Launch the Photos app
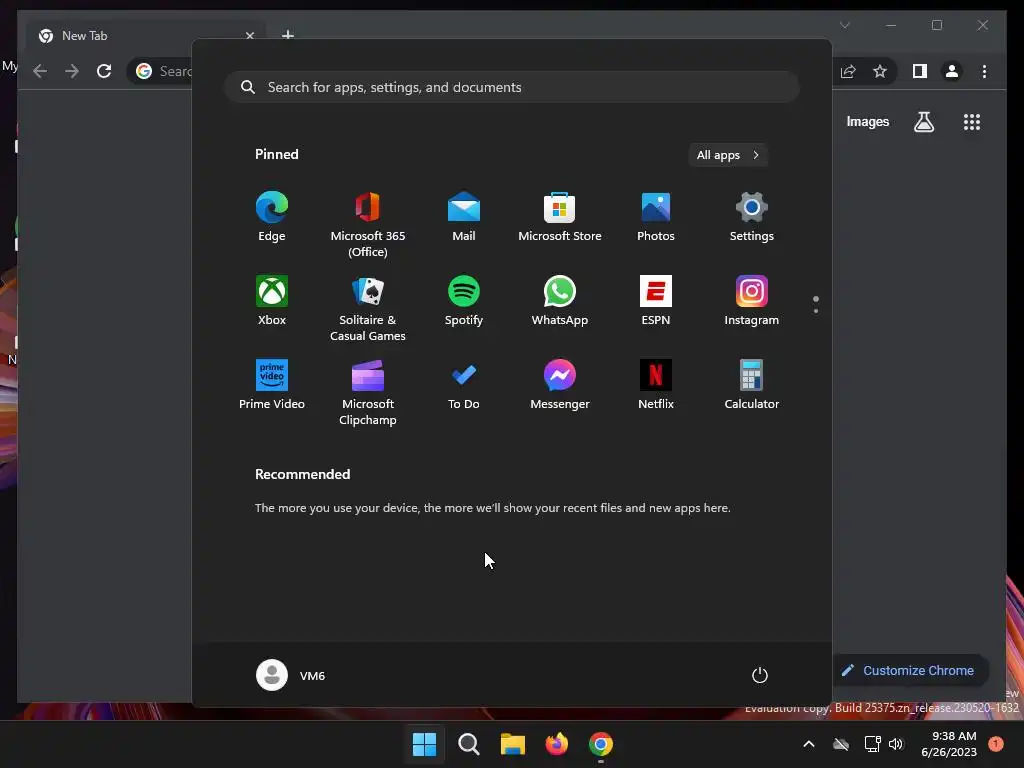This screenshot has width=1024, height=768. pyautogui.click(x=656, y=217)
